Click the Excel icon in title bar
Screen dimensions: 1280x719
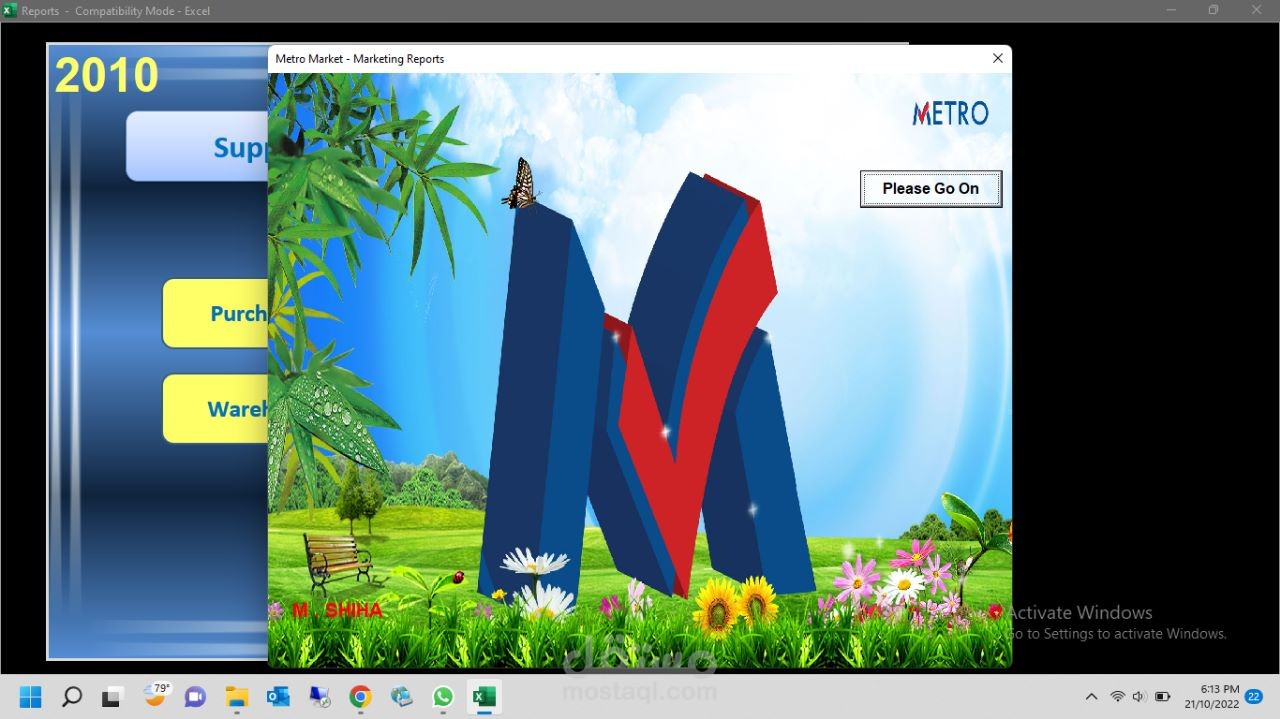click(x=10, y=10)
